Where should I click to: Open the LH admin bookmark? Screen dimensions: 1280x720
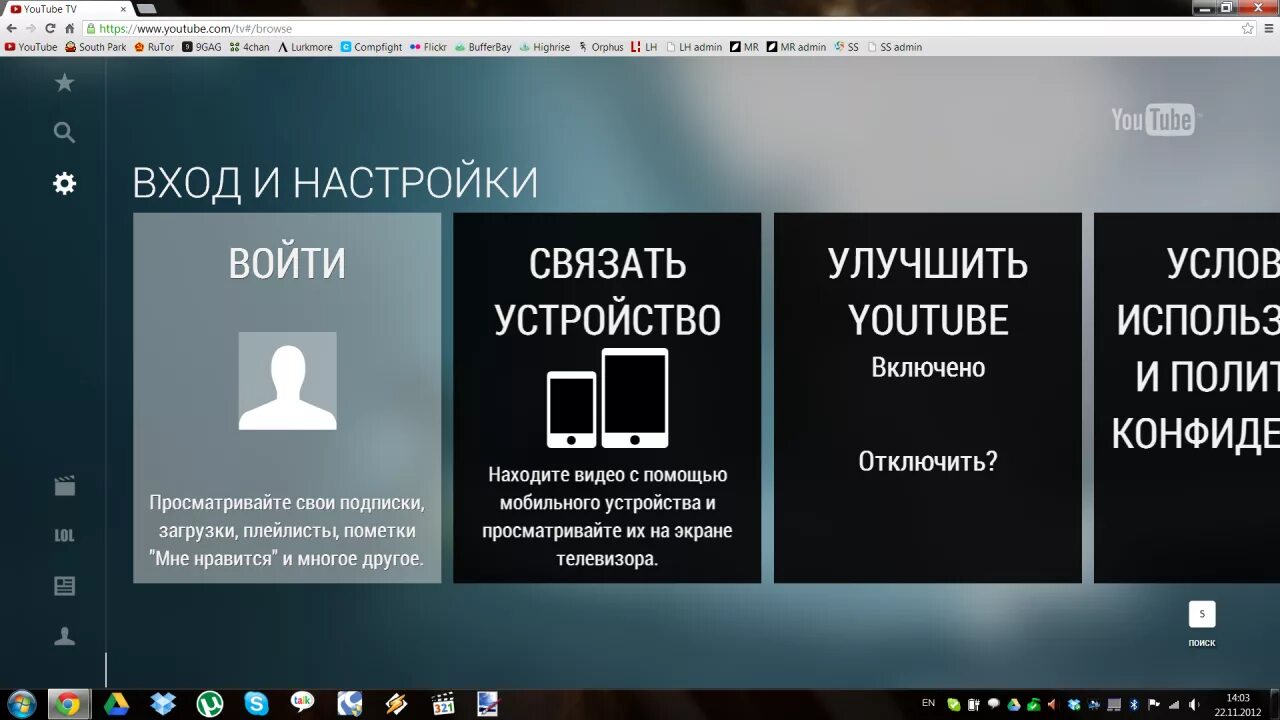(693, 47)
